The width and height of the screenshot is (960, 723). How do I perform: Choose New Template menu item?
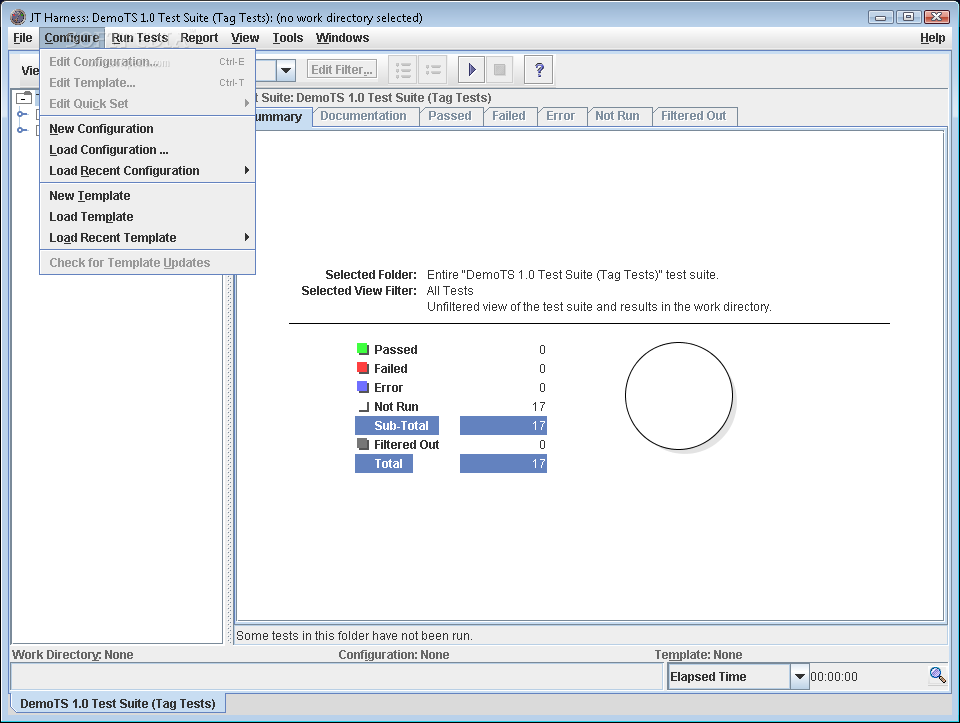point(148,196)
